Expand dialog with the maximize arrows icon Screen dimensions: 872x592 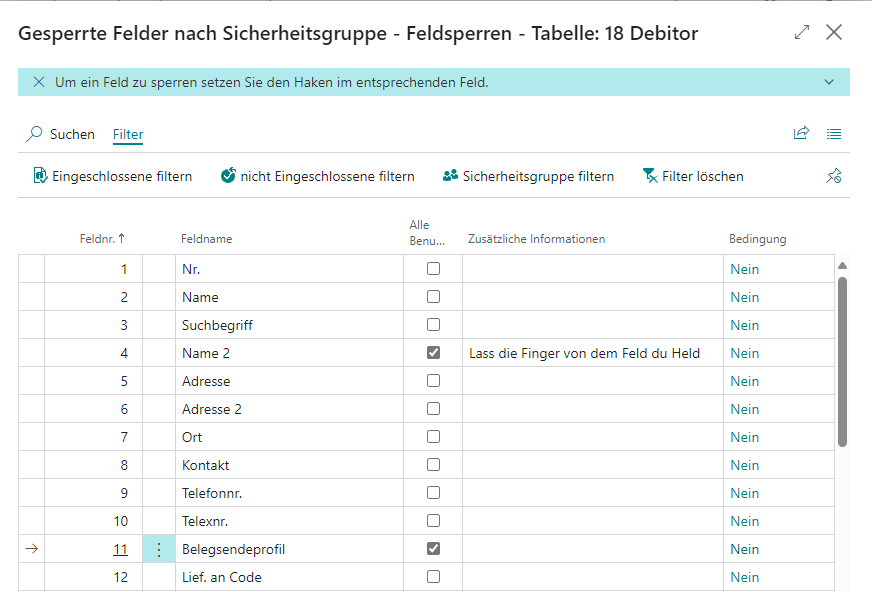tap(802, 32)
